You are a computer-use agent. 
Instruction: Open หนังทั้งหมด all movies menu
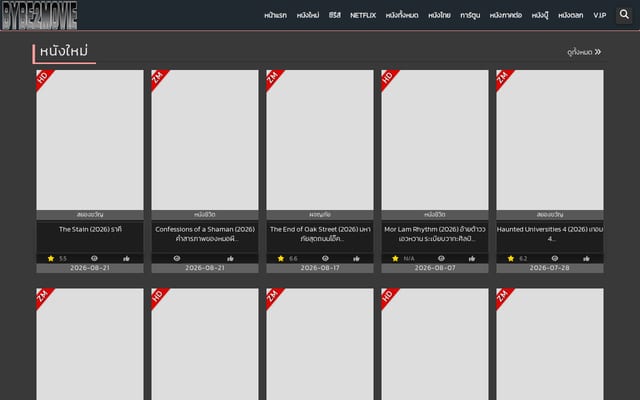click(402, 16)
